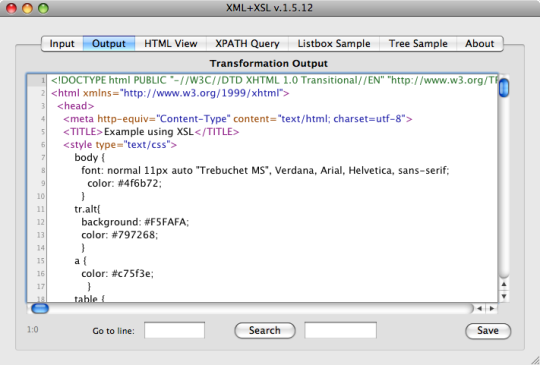Click the horizontal scrollbar thumb
The width and height of the screenshot is (540, 365).
[x=40, y=309]
